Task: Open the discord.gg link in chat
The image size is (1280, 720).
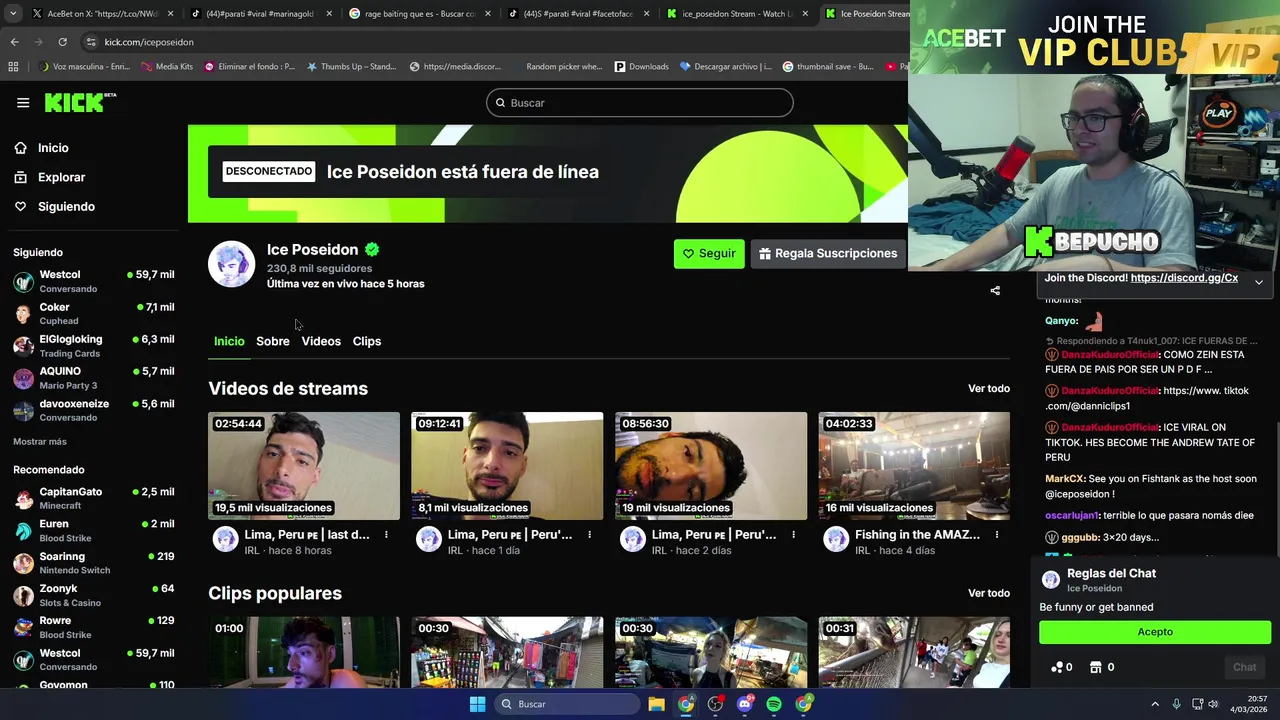Action: coord(1184,278)
